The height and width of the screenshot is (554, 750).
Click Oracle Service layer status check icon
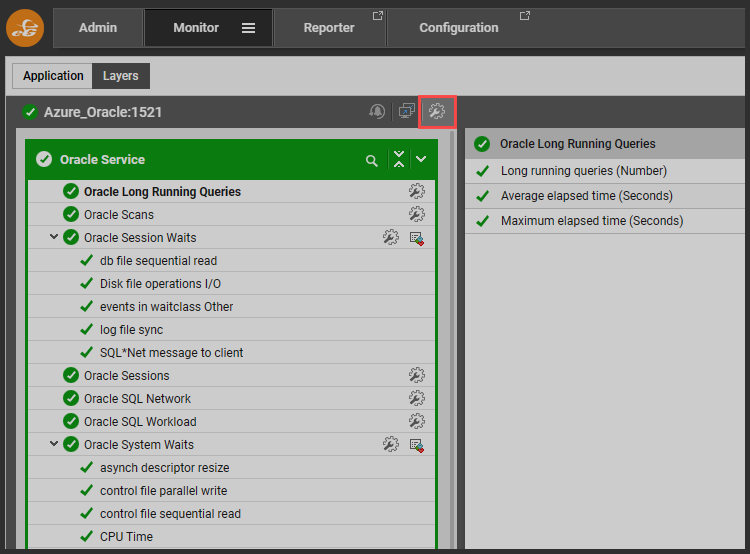[x=44, y=159]
